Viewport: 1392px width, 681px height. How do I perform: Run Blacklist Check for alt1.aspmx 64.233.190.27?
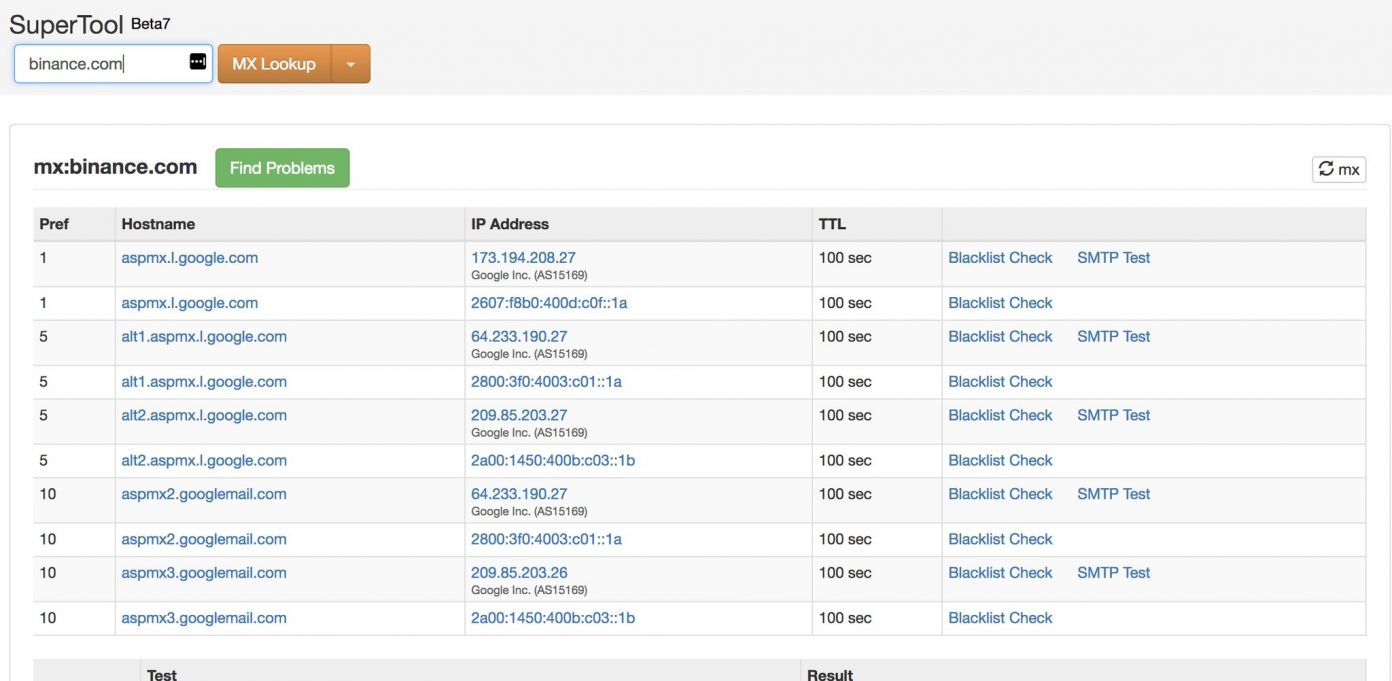click(x=1000, y=336)
